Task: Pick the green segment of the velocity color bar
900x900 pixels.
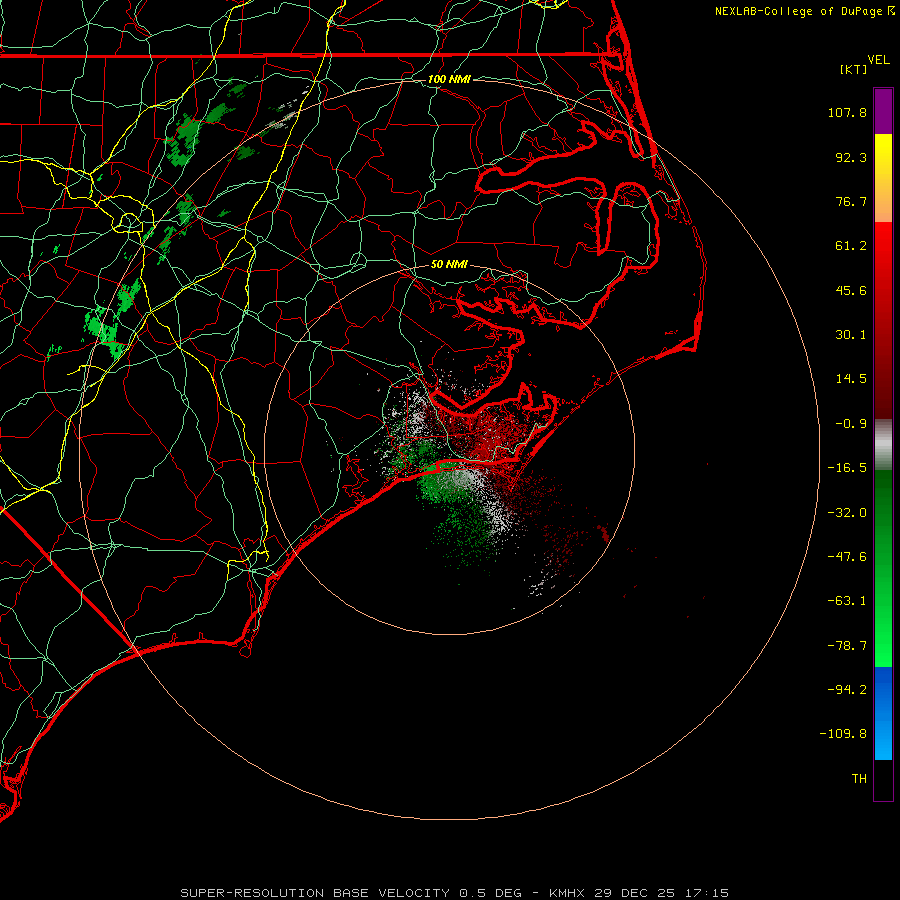Action: tap(883, 568)
